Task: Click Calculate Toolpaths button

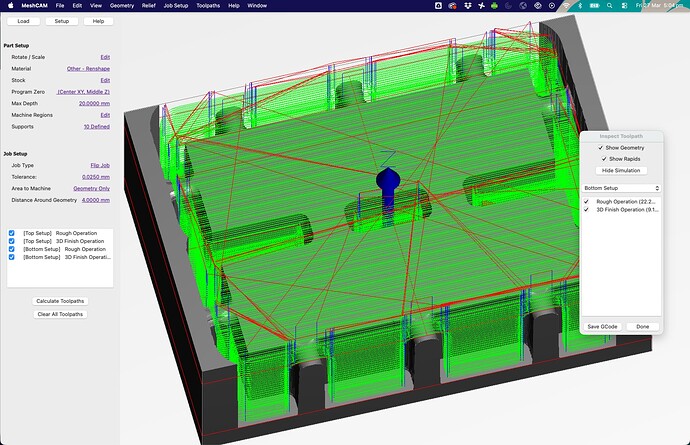Action: [x=60, y=301]
